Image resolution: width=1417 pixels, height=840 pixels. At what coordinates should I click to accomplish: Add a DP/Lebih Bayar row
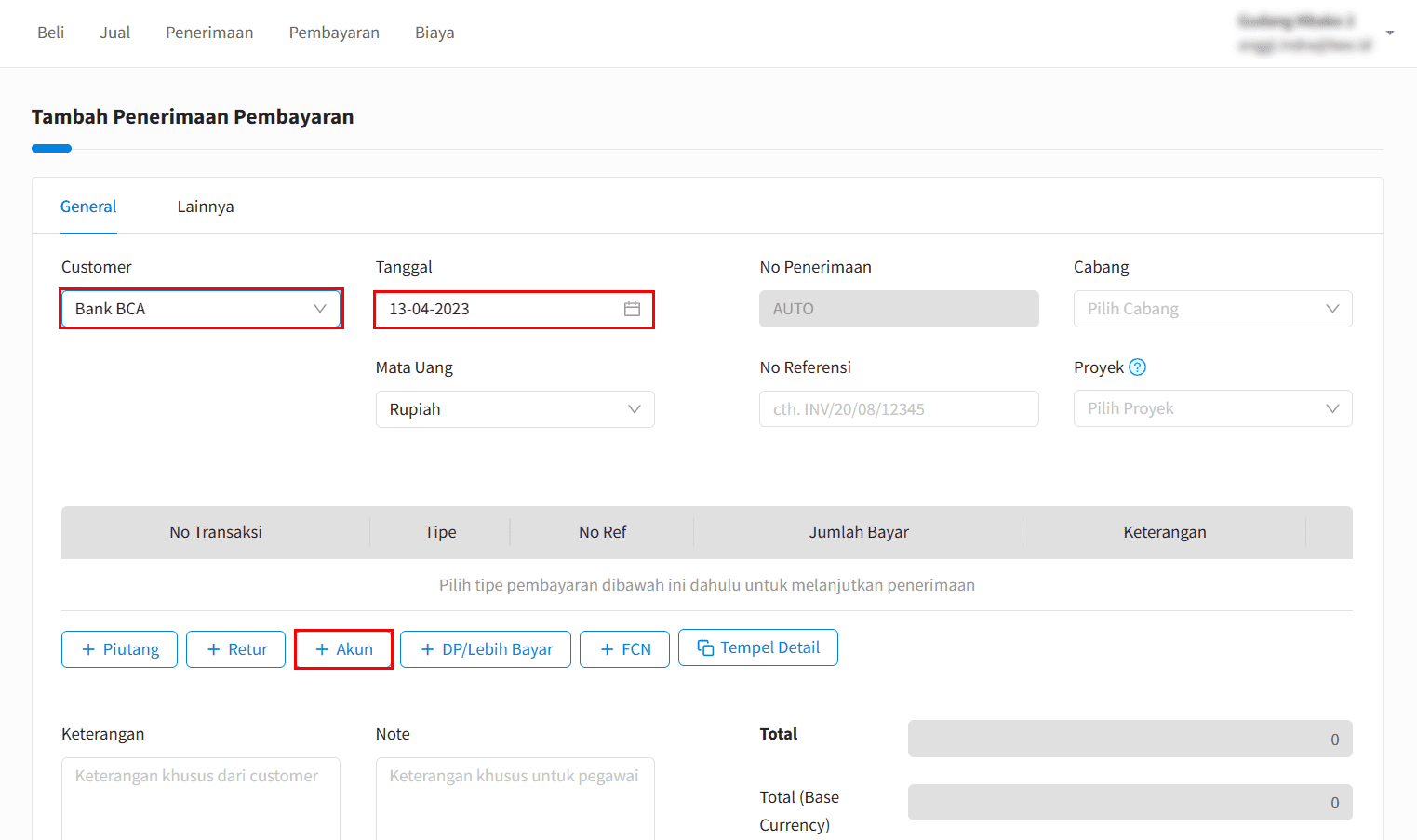coord(486,649)
